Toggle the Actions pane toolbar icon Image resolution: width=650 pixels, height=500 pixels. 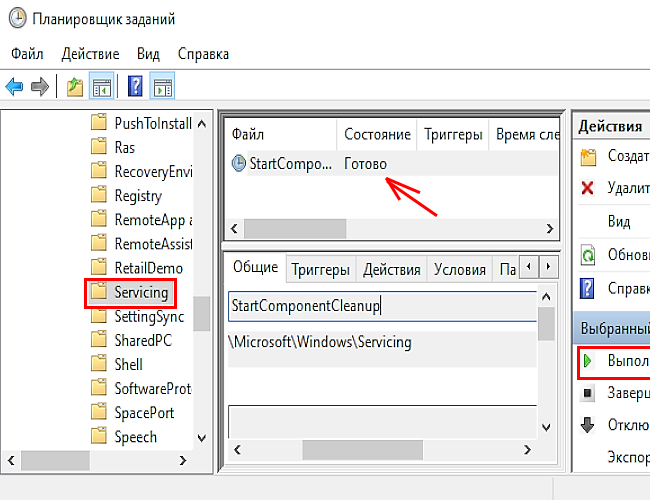[162, 87]
